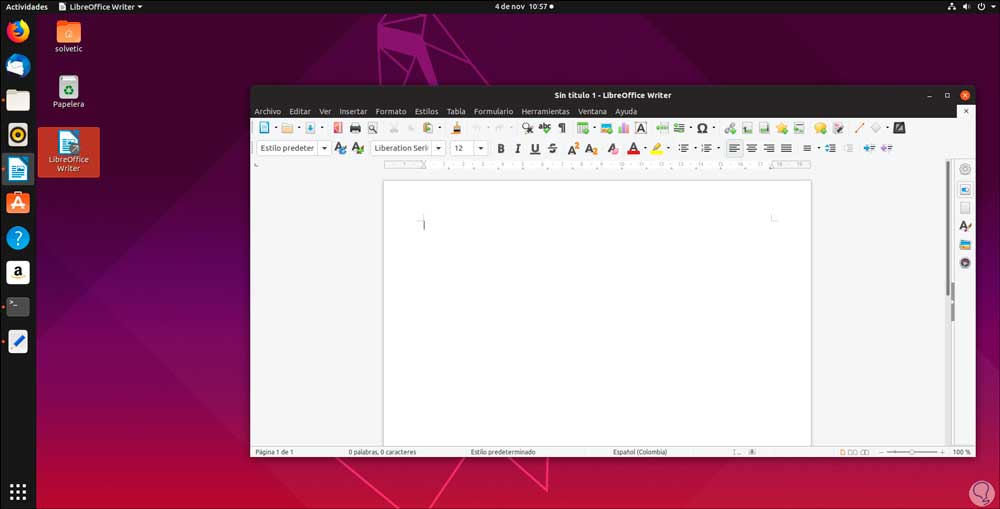Toggle bold formatting
This screenshot has width=1000, height=509.
tap(501, 149)
